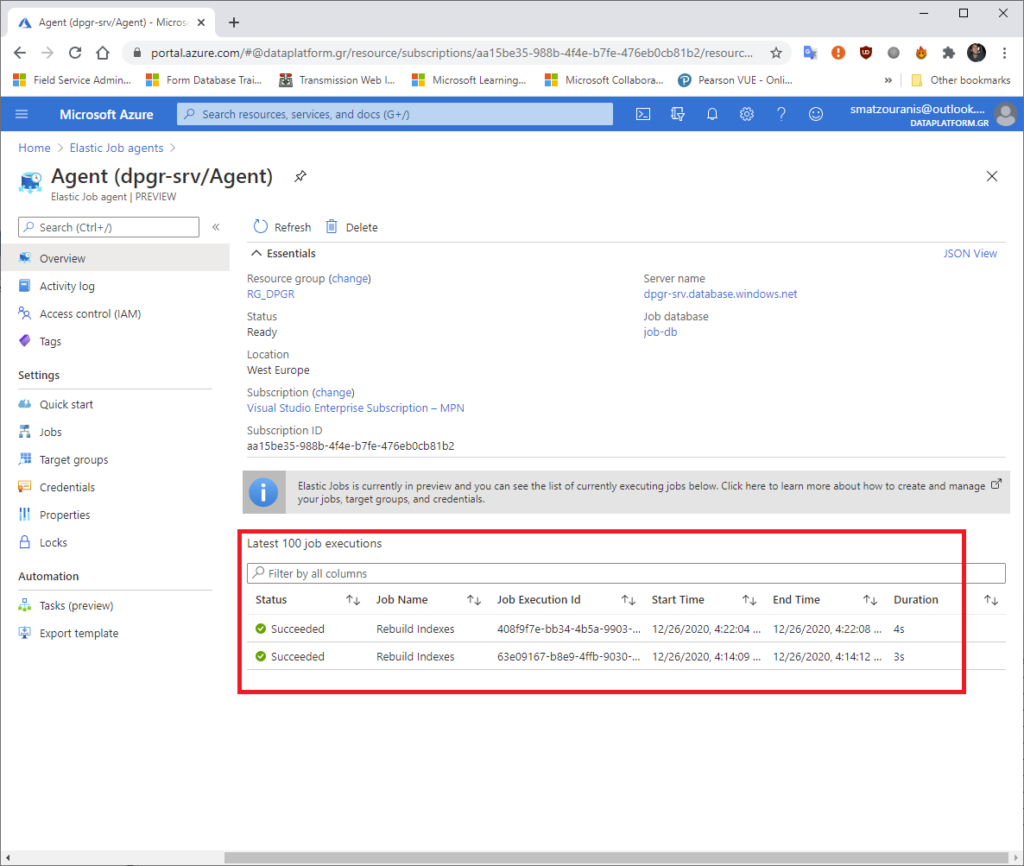Collapse the Essentials section
Viewport: 1024px width, 866px height.
(x=283, y=253)
